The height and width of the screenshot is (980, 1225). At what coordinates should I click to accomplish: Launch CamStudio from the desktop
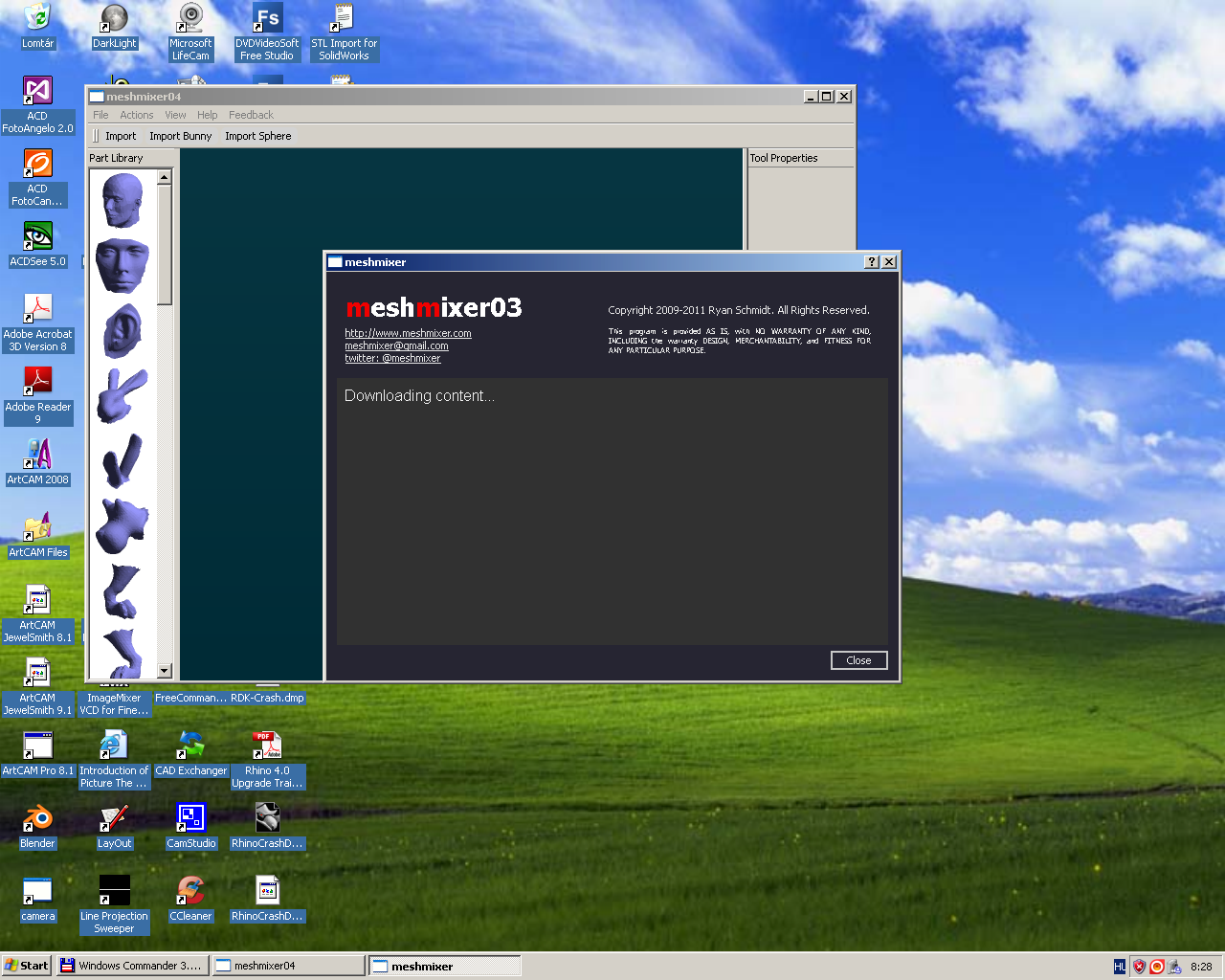[190, 818]
